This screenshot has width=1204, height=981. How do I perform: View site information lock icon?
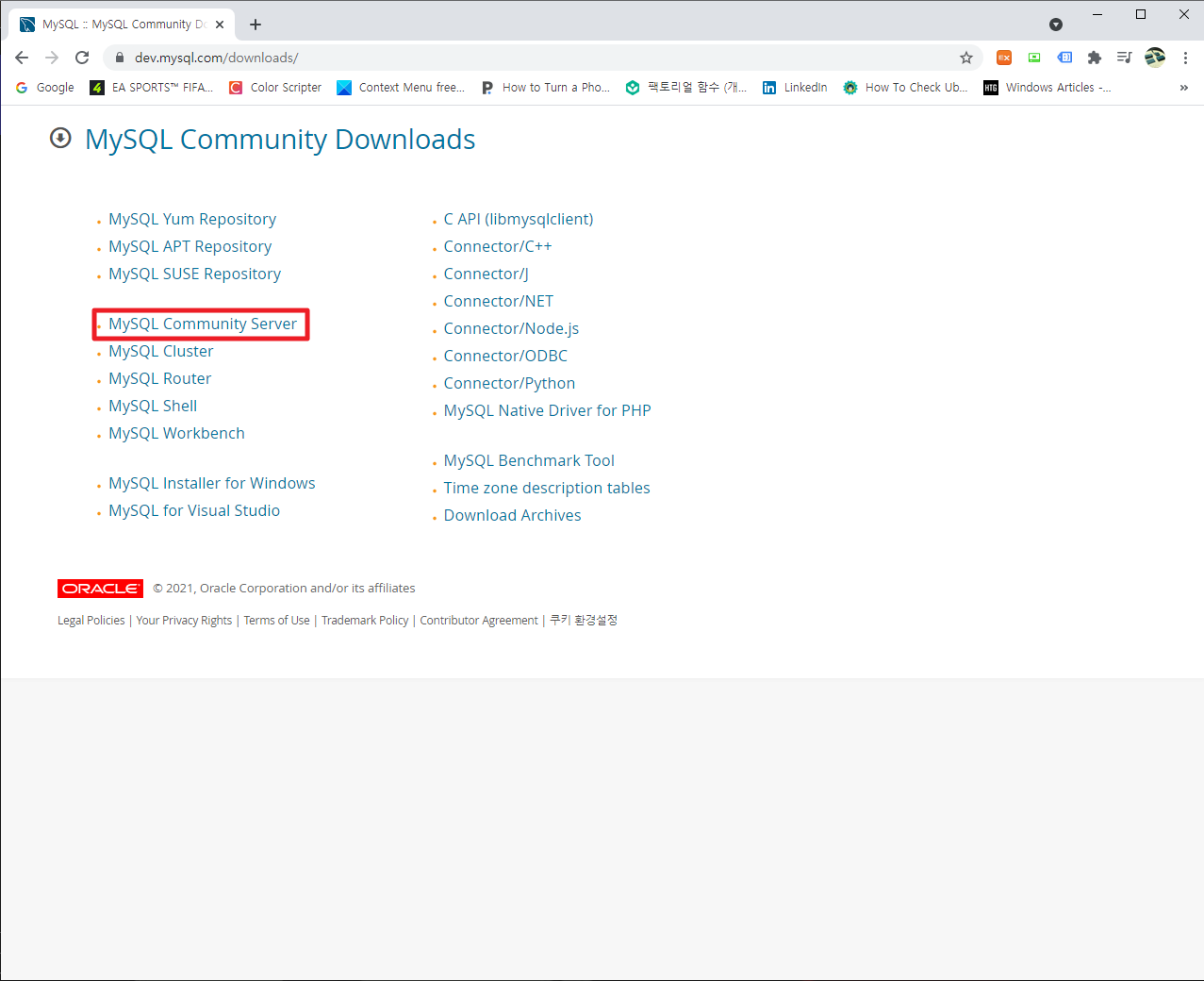[x=119, y=58]
